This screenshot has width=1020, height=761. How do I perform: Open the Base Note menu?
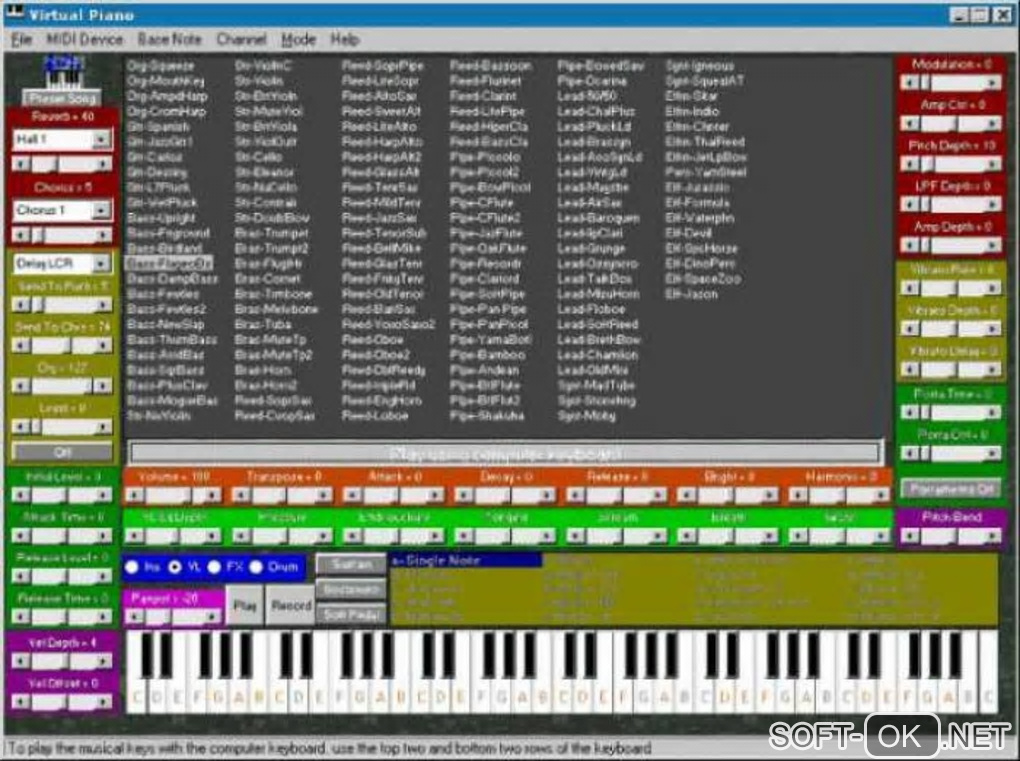click(169, 40)
